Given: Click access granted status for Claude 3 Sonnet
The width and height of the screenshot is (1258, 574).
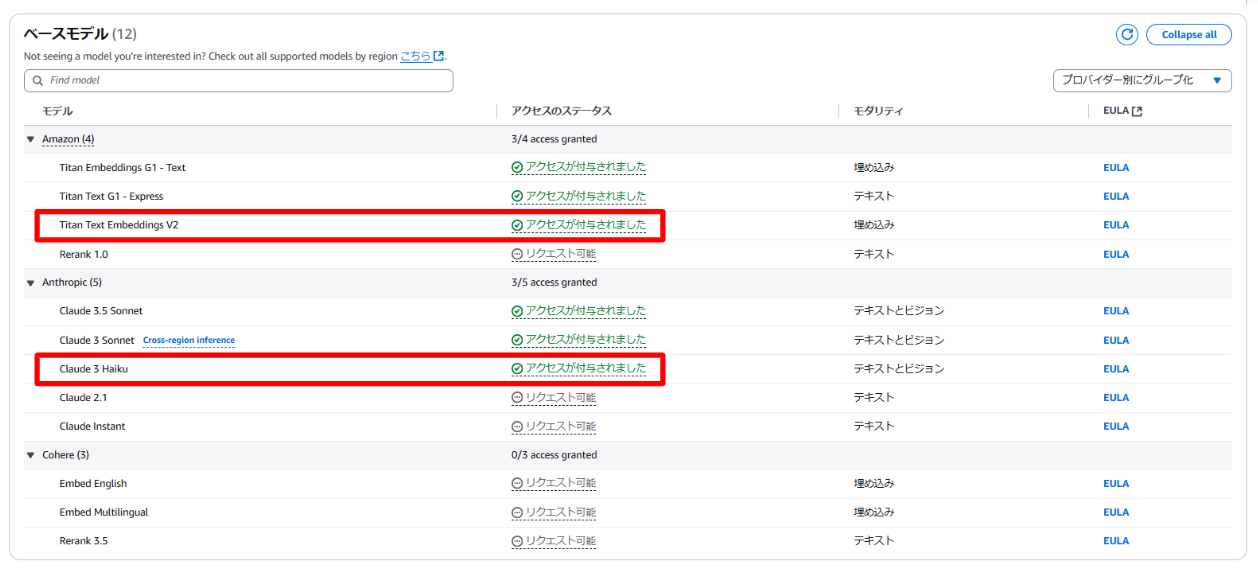Looking at the screenshot, I should 579,340.
